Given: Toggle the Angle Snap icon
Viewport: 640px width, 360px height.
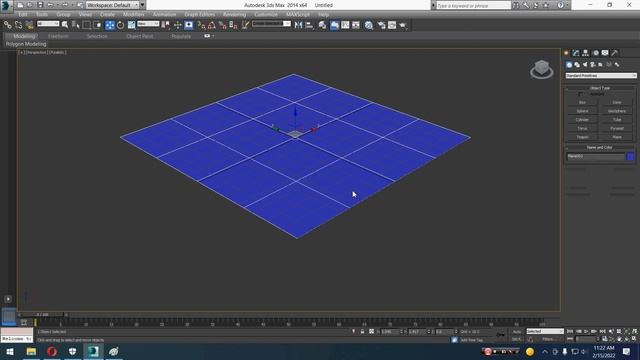Looking at the screenshot, I should click(x=212, y=25).
